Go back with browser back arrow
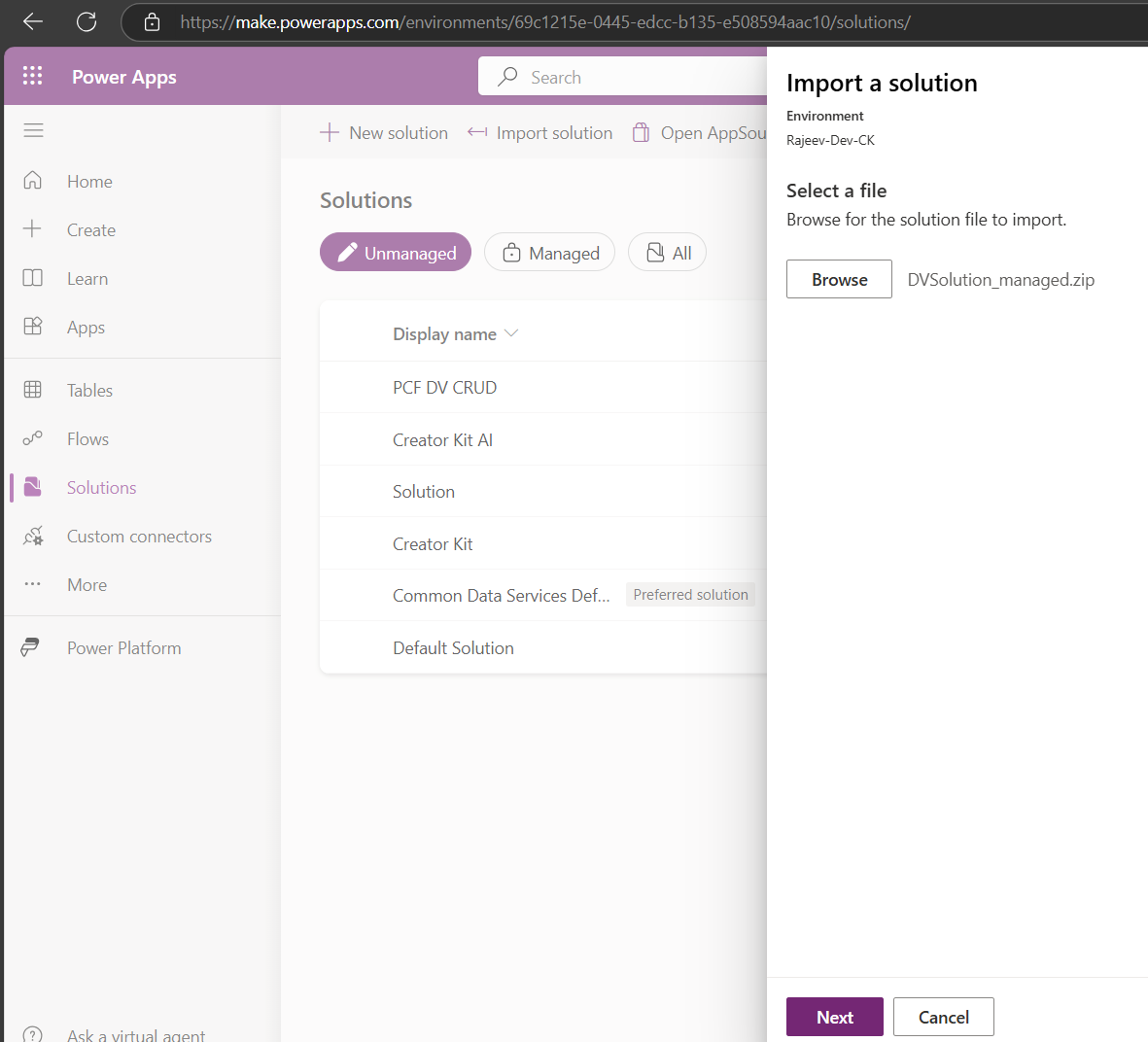Viewport: 1148px width, 1042px height. click(33, 21)
